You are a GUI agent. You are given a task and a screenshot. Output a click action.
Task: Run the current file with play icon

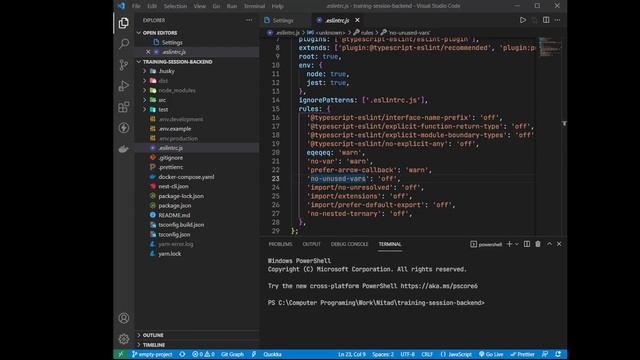pyautogui.click(x=522, y=20)
